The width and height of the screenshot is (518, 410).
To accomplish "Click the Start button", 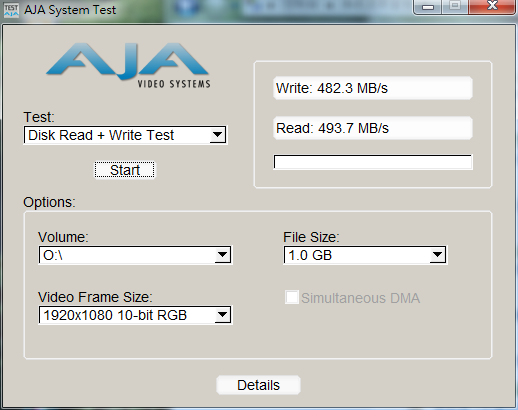I will [125, 170].
